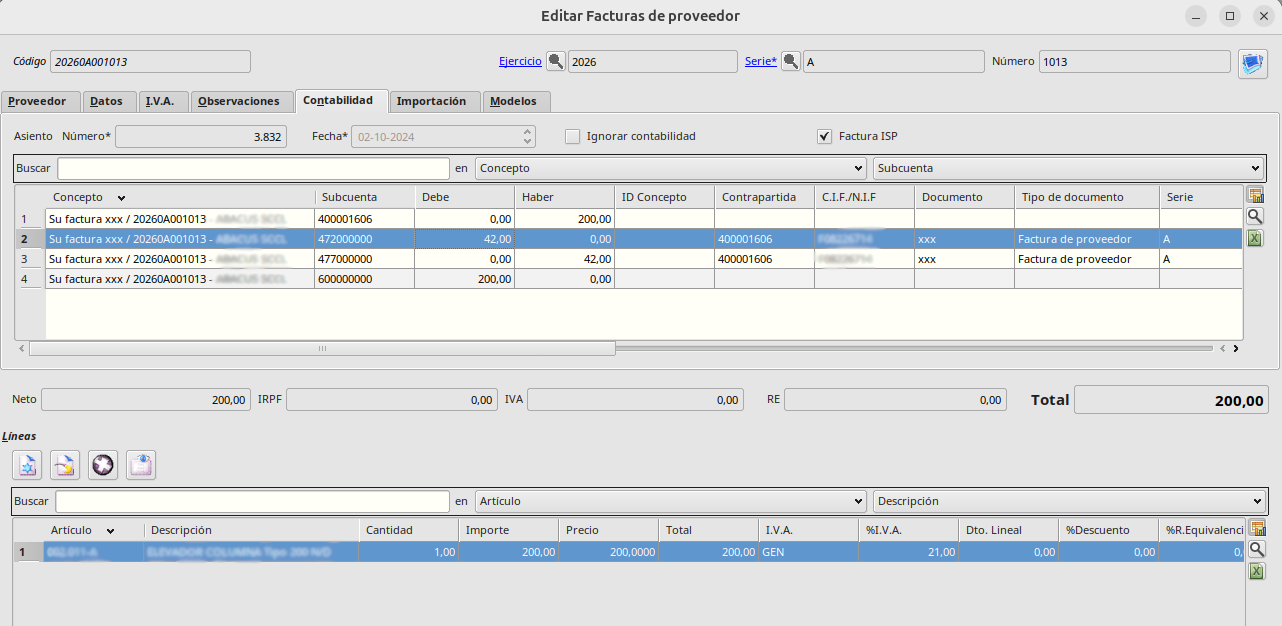Click the search magnifier beside the accounting grid
Image resolution: width=1282 pixels, height=626 pixels.
[x=1257, y=217]
